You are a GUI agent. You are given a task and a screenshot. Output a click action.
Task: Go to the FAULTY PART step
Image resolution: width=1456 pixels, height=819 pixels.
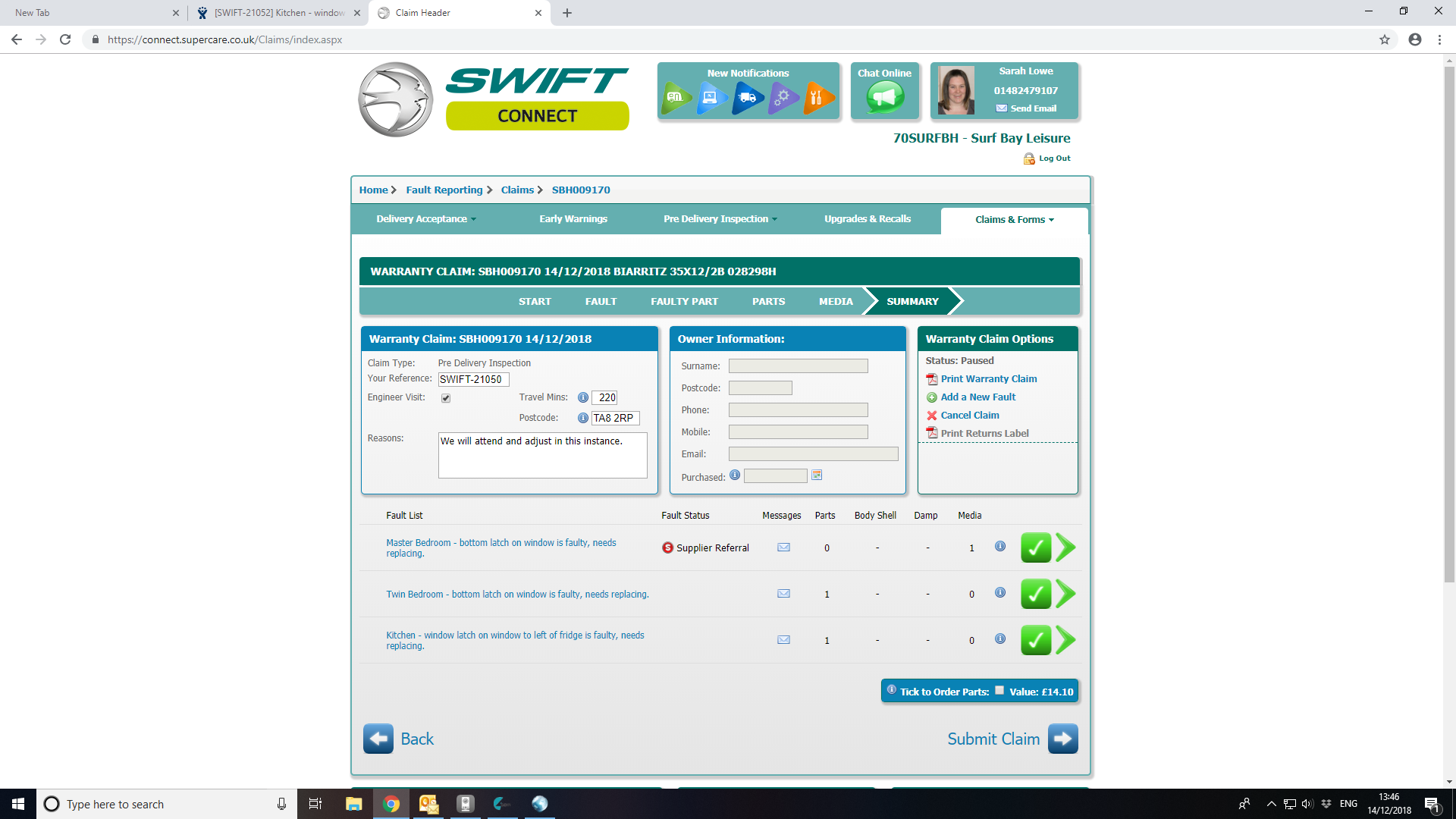[x=684, y=302]
